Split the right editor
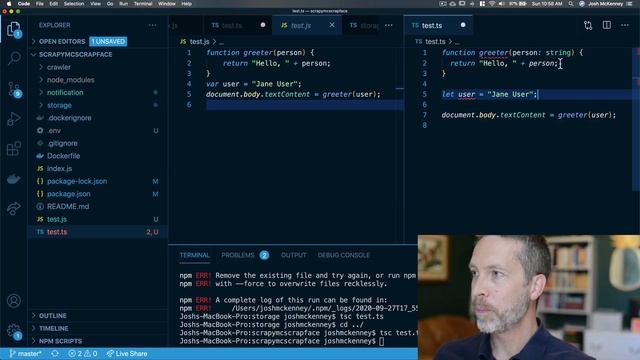The height and width of the screenshot is (360, 640). click(x=607, y=25)
